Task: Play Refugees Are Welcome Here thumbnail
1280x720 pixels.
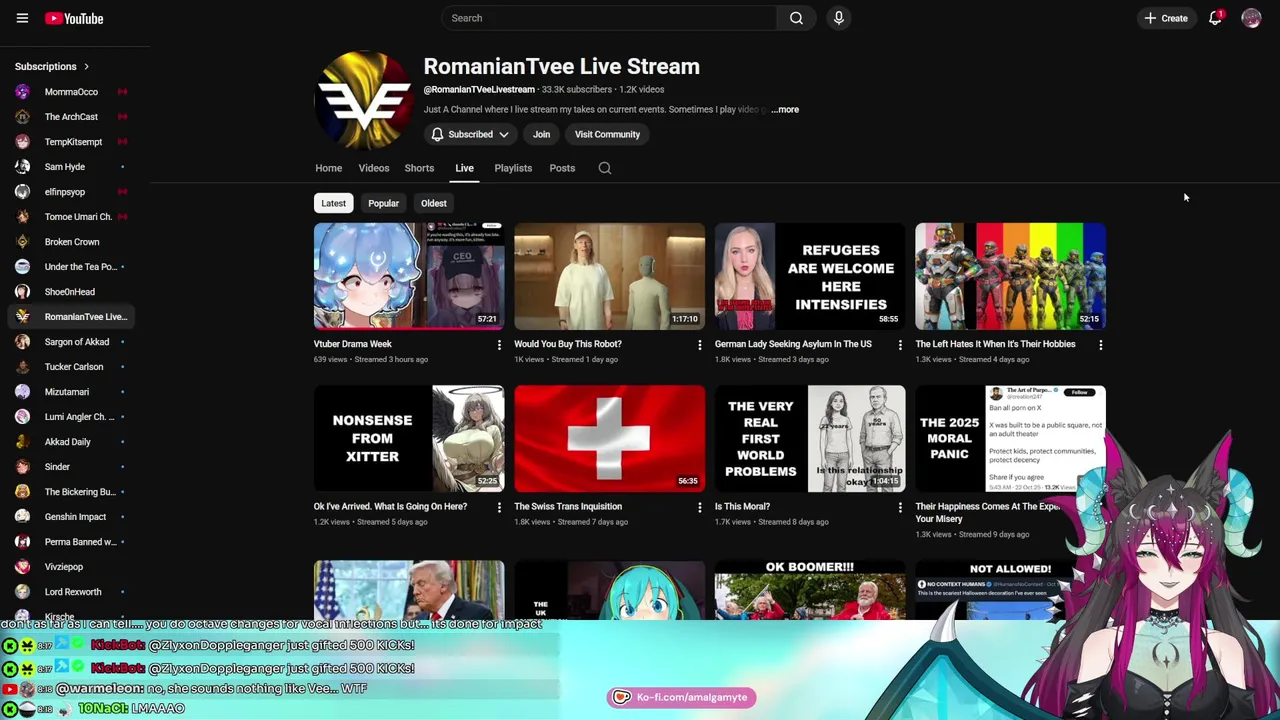Action: [x=810, y=276]
